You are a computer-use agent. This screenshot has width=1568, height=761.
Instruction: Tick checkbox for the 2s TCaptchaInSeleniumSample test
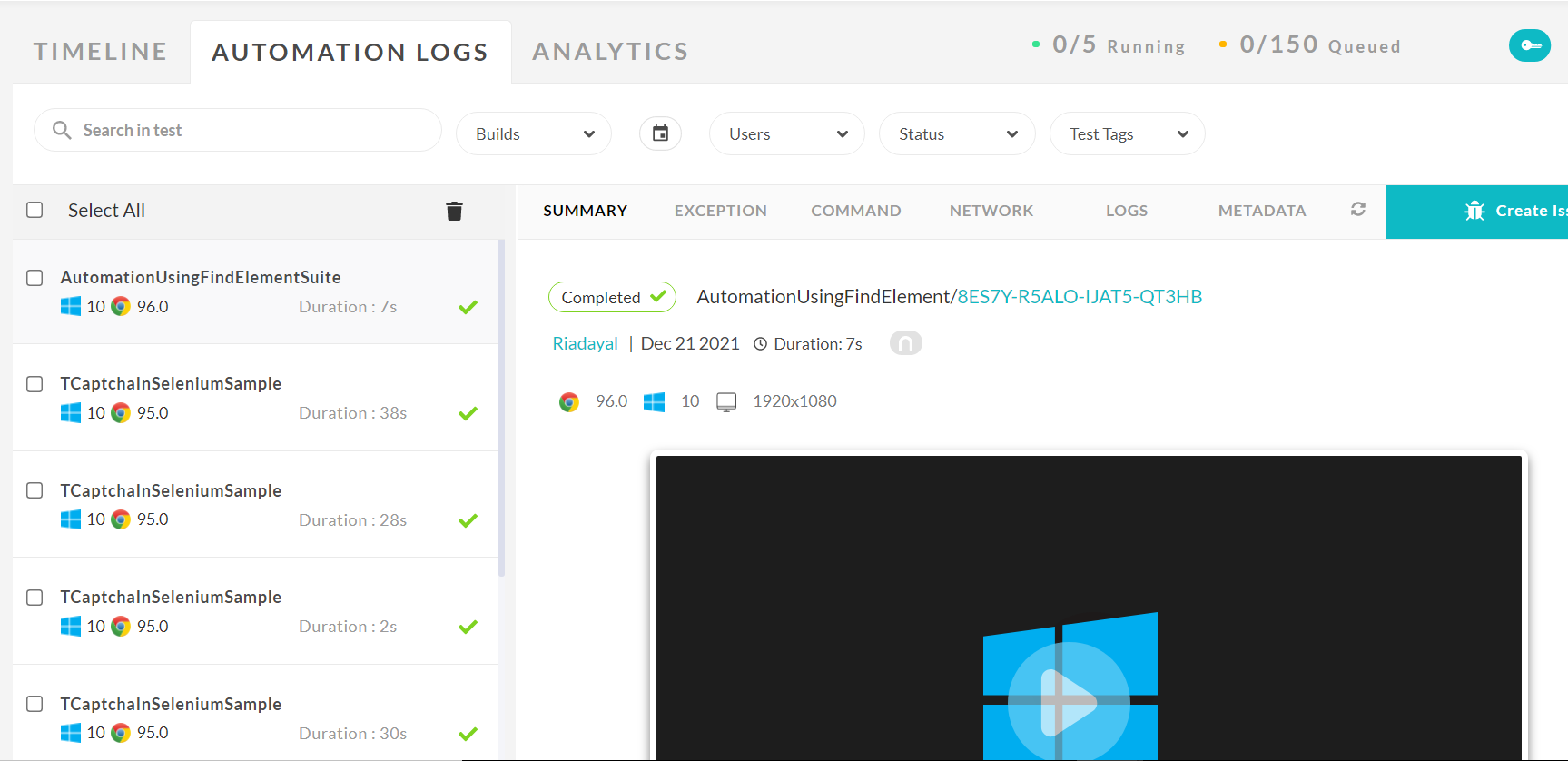tap(35, 598)
